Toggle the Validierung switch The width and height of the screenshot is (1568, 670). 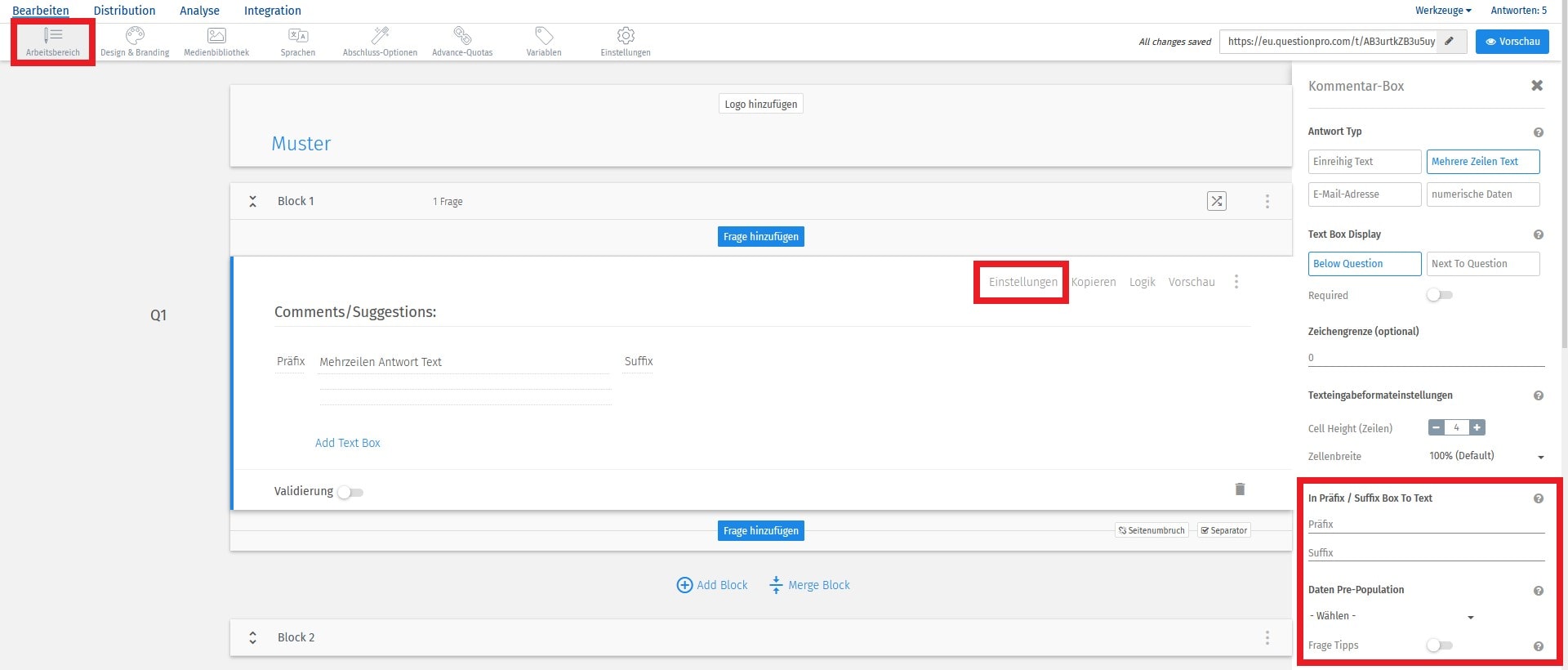(350, 492)
